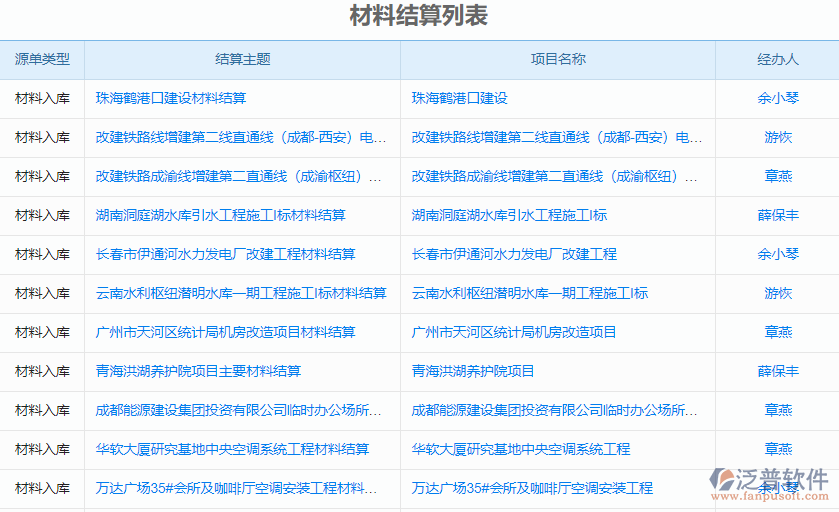Screen dimensions: 839x512
Task: Open settlement 成都能源建设集团投资有限公司临时办公场所
Action: click(x=239, y=410)
